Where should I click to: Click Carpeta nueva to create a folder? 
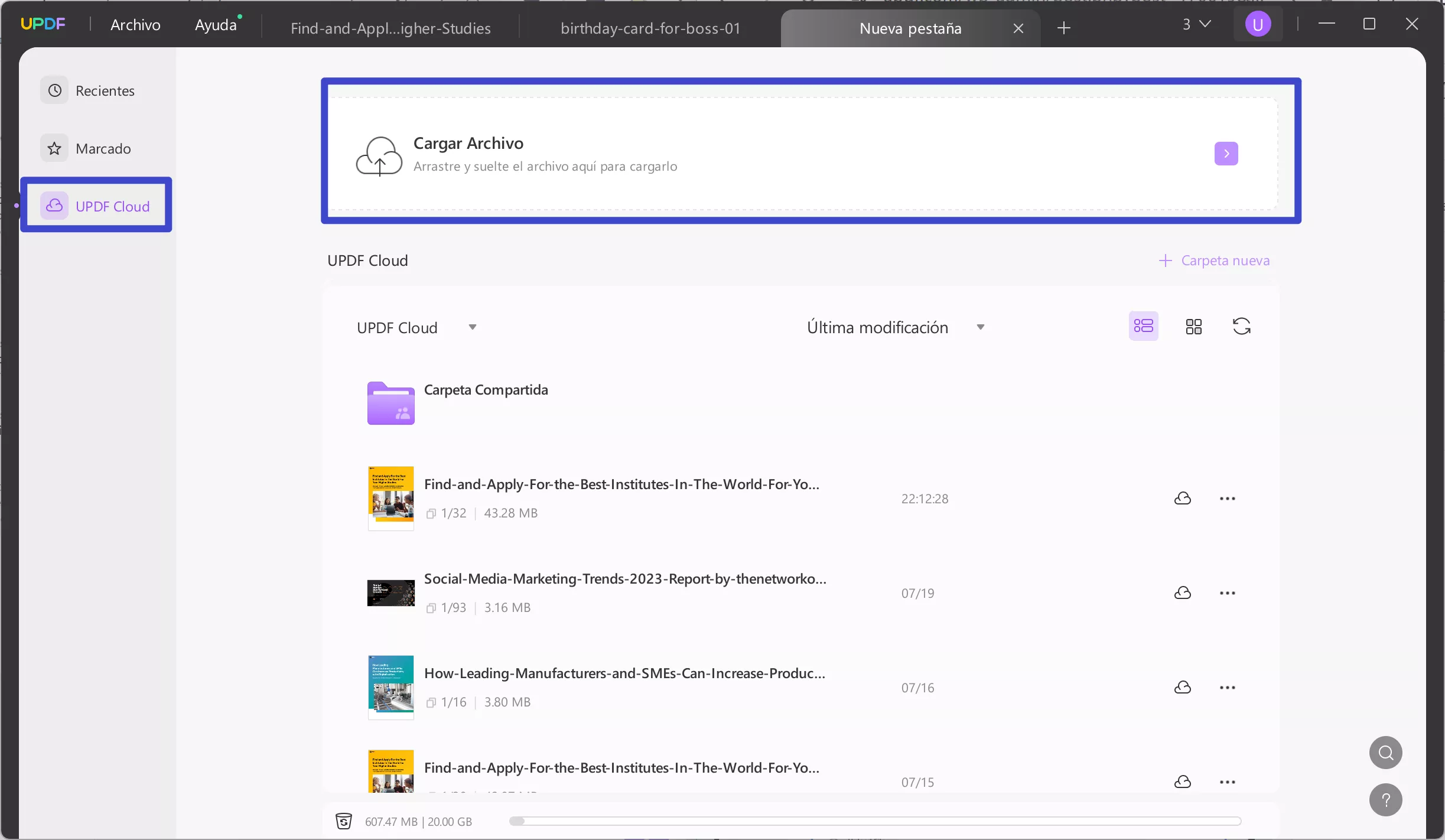(1214, 261)
